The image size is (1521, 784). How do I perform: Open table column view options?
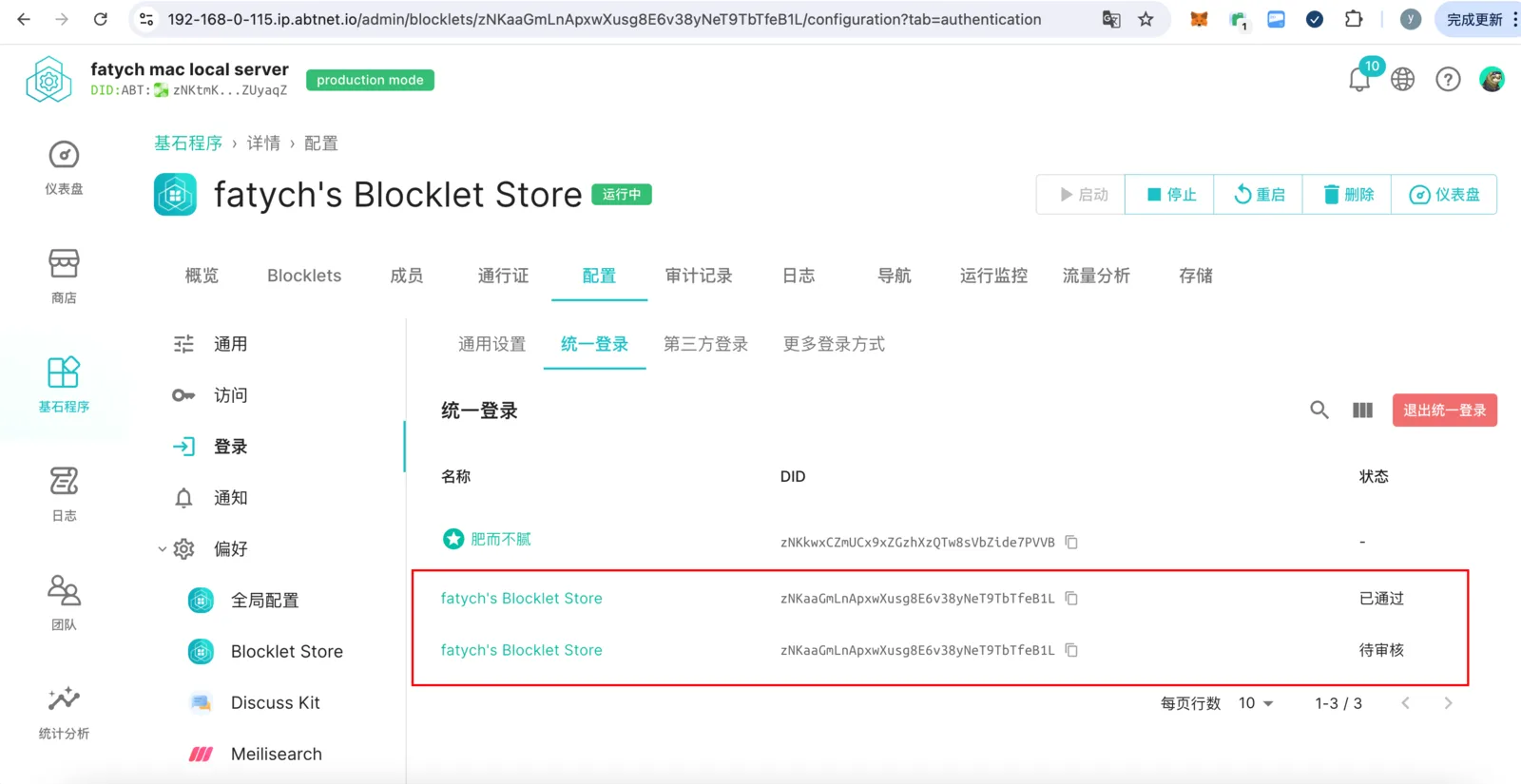pos(1362,411)
